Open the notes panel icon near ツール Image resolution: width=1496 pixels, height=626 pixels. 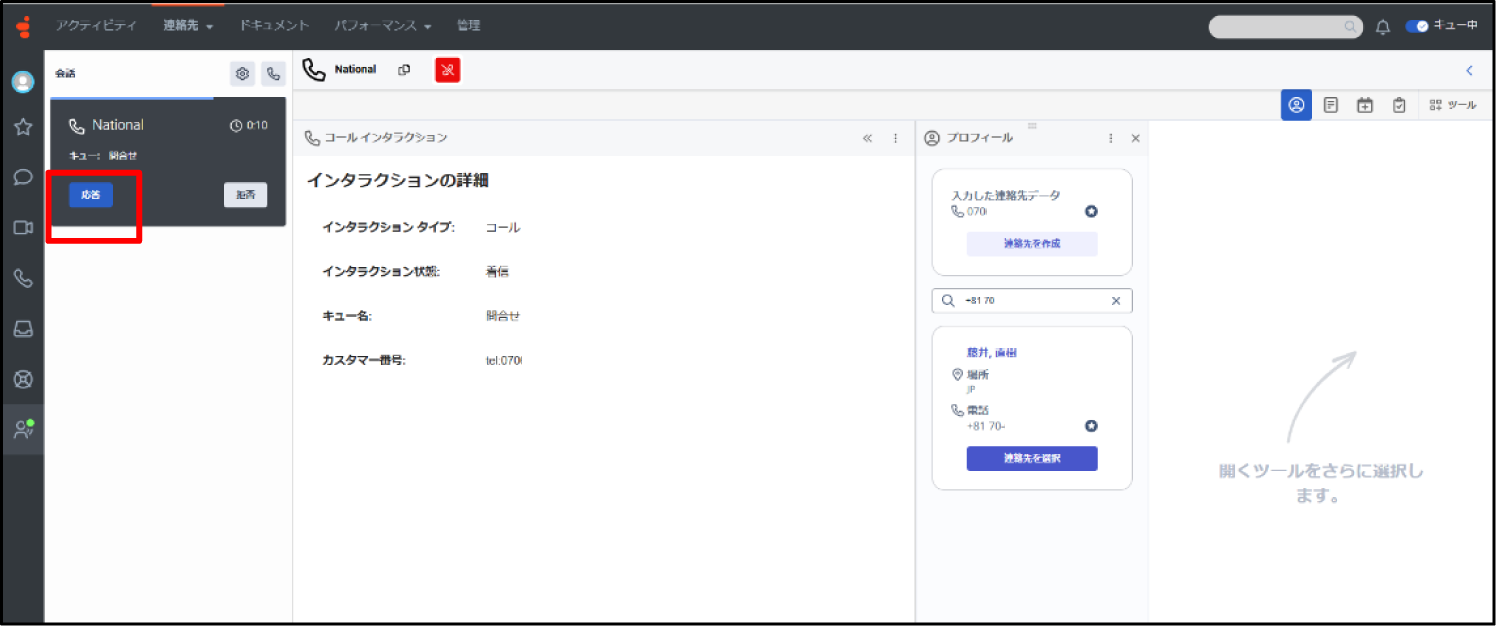[1330, 104]
